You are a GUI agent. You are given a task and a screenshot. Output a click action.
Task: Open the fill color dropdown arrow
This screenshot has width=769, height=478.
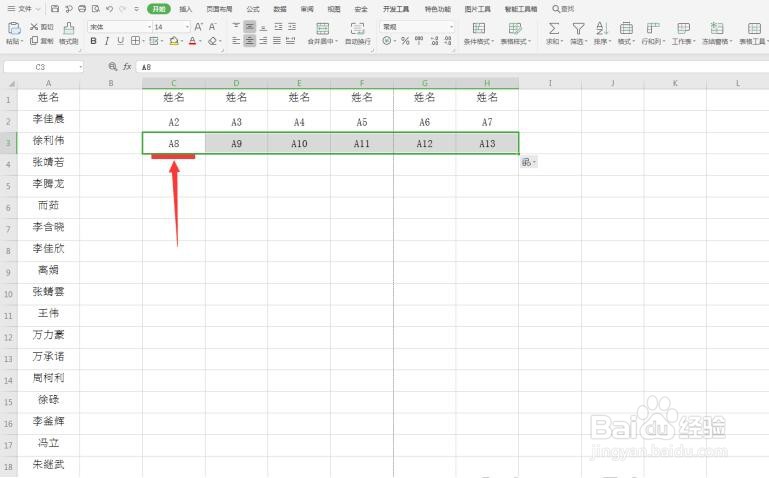[181, 42]
